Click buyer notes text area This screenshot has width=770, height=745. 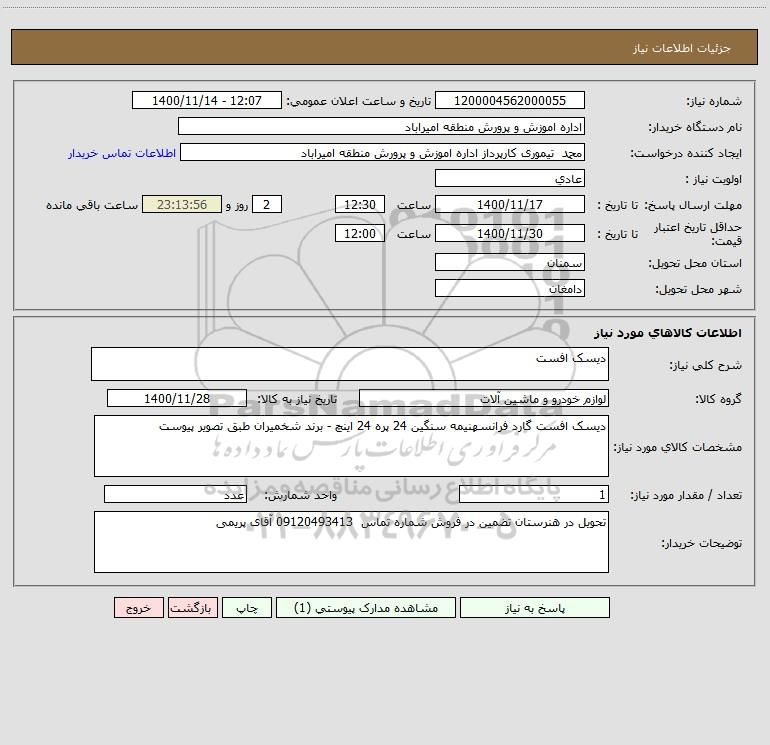coord(351,542)
